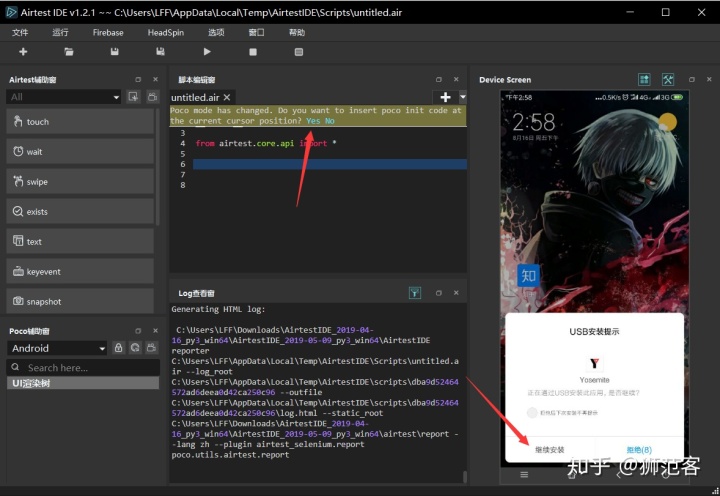Select the keyevent command
The width and height of the screenshot is (720, 496).
click(80, 271)
